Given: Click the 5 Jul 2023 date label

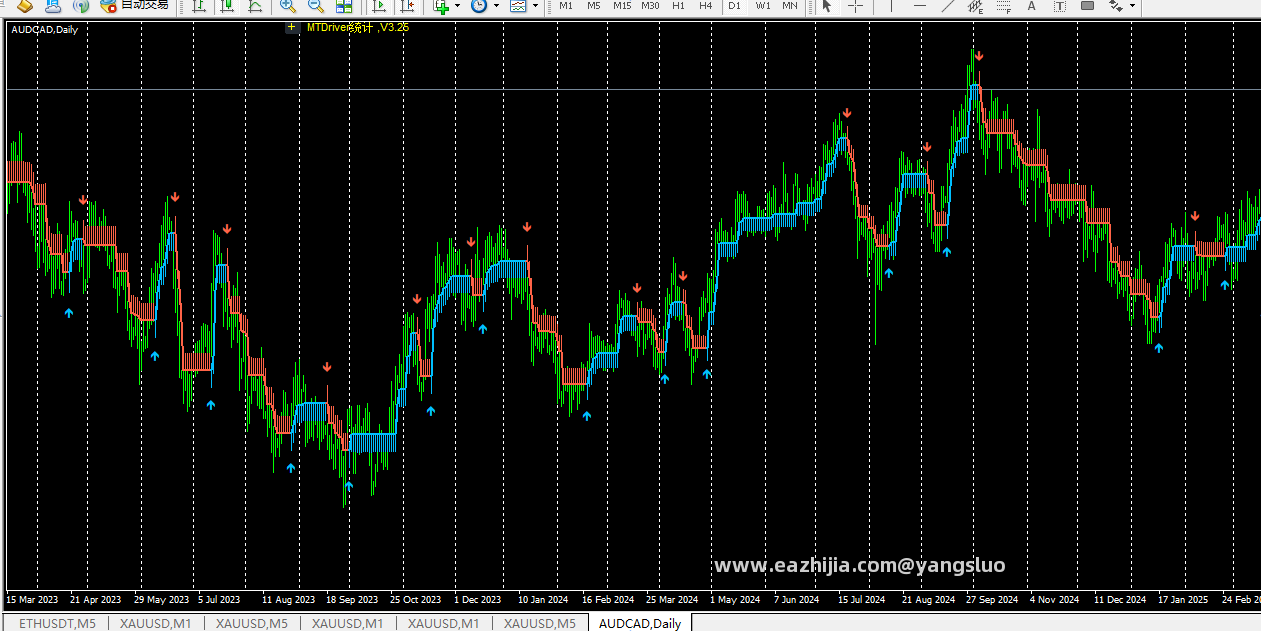Looking at the screenshot, I should tap(219, 600).
